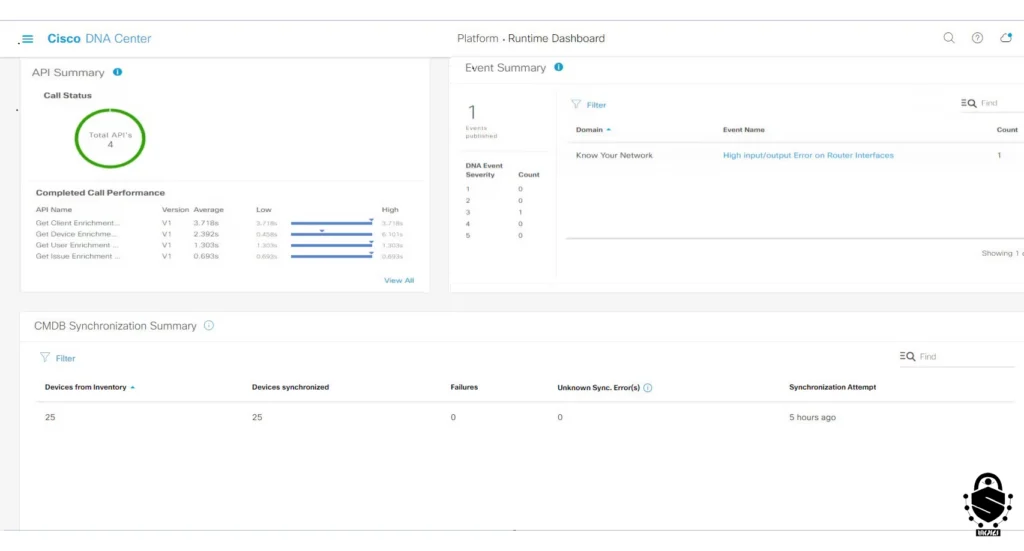Screen dimensions: 1024x551
Task: Click the 2.392s average value
Action: (206, 234)
